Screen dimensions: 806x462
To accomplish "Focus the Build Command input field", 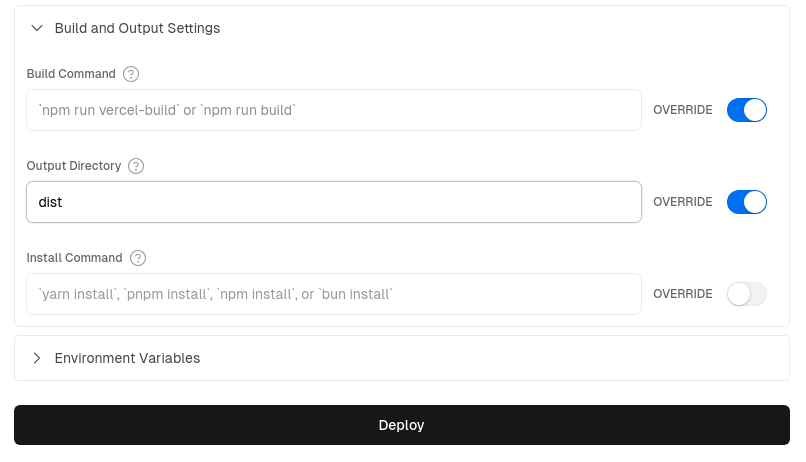I will (333, 110).
